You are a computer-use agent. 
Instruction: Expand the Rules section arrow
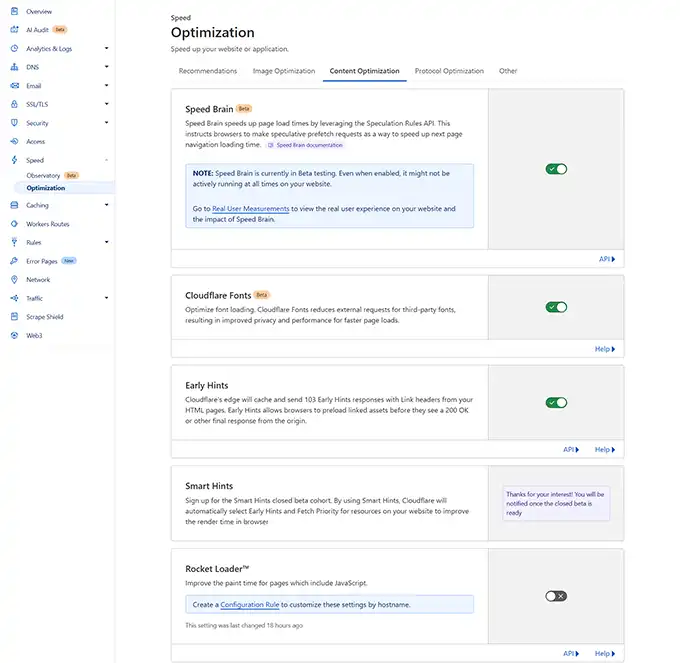tap(106, 242)
